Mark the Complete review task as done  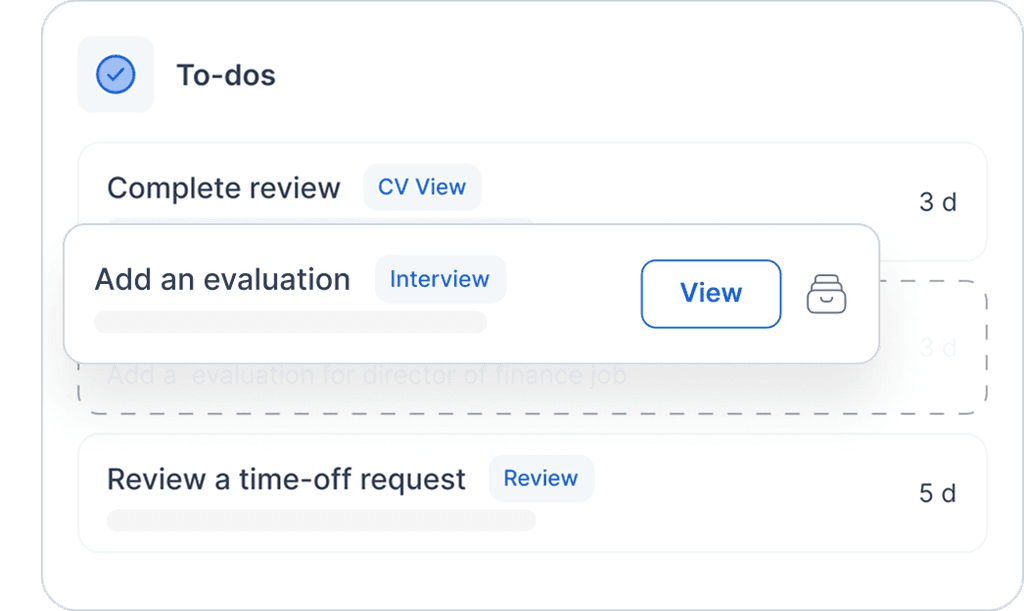224,188
